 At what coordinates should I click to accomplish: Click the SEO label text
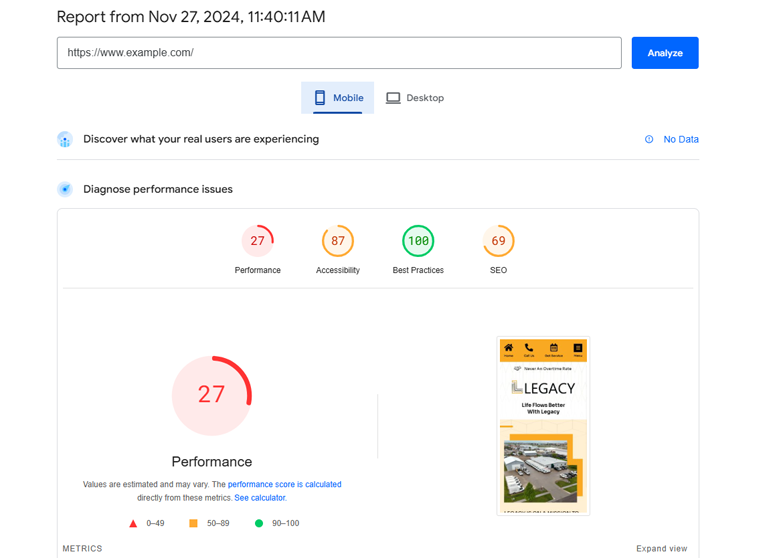pos(498,270)
